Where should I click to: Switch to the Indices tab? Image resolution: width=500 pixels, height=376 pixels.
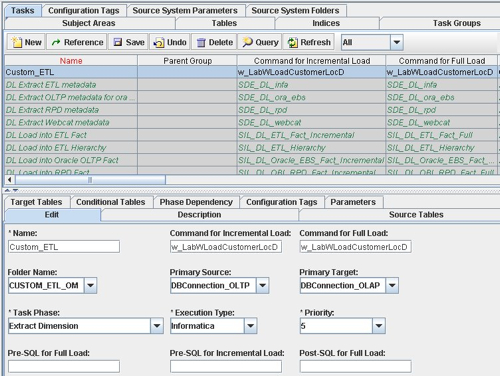coord(326,23)
